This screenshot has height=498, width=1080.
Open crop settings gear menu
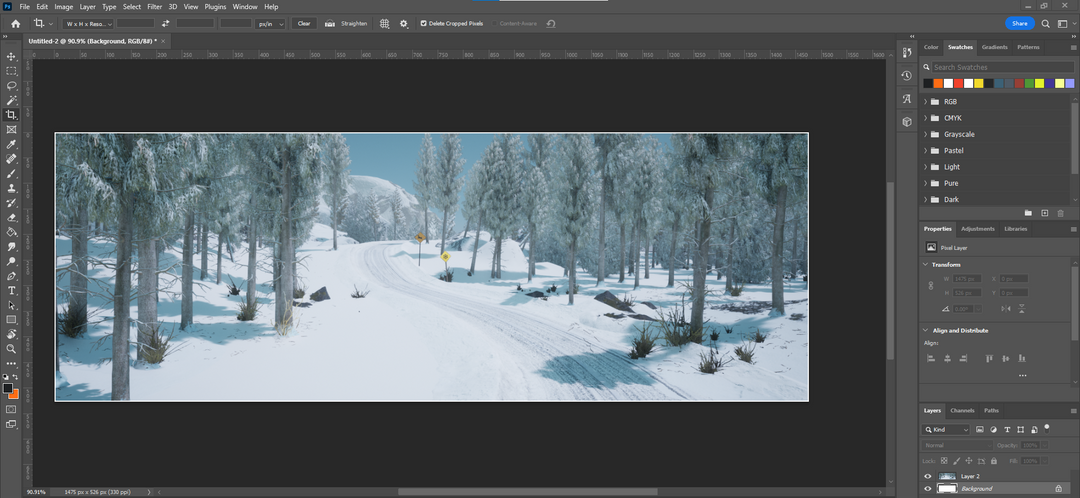pyautogui.click(x=404, y=23)
